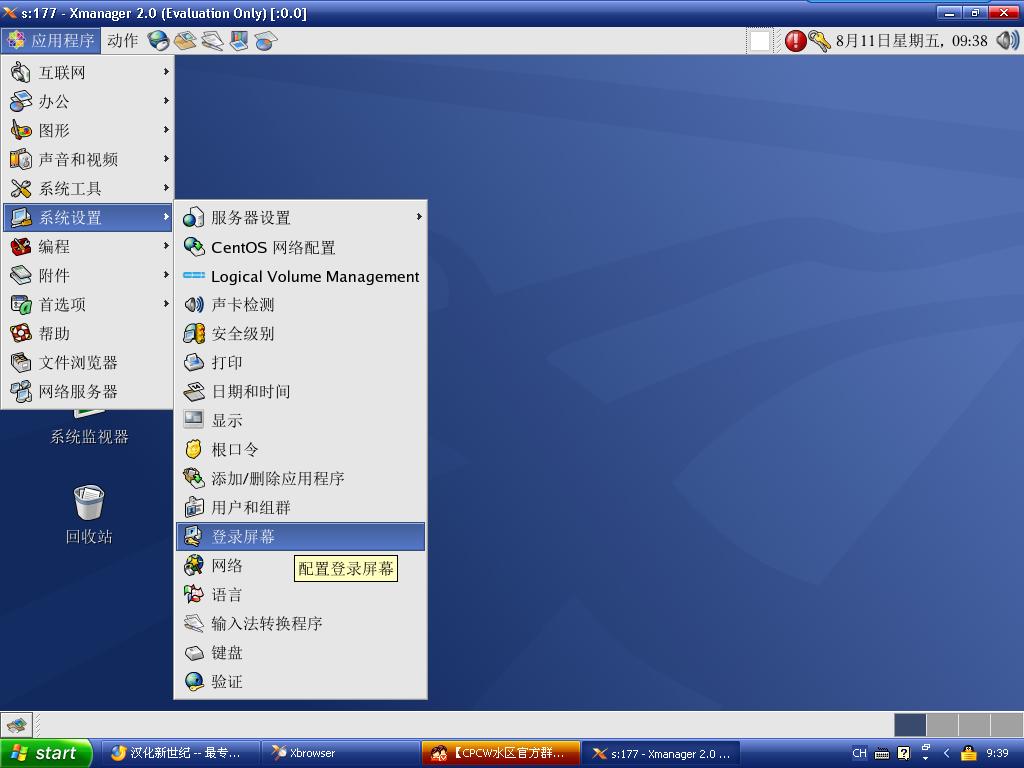Click the 声卡检测 speaker icon
Viewport: 1024px width, 768px height.
[x=193, y=304]
